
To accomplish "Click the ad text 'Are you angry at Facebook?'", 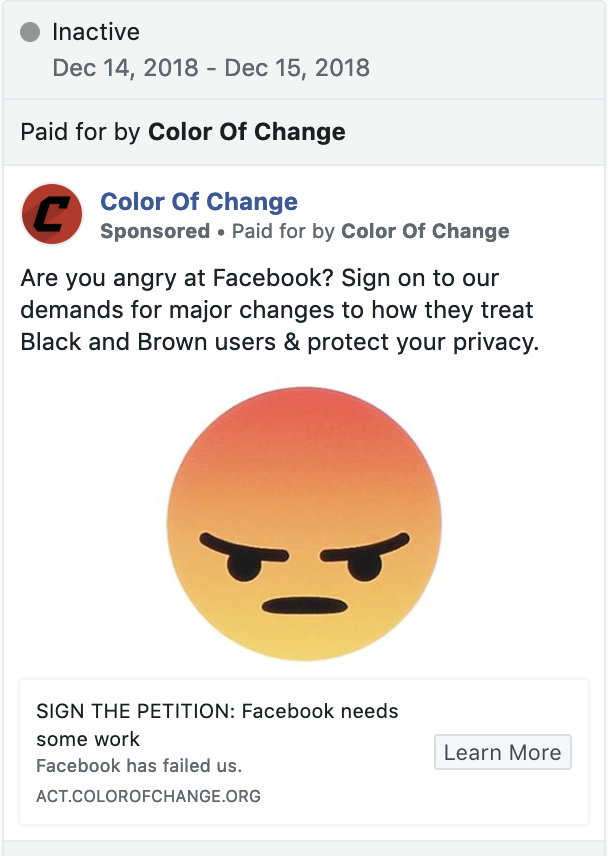I will pyautogui.click(x=177, y=278).
